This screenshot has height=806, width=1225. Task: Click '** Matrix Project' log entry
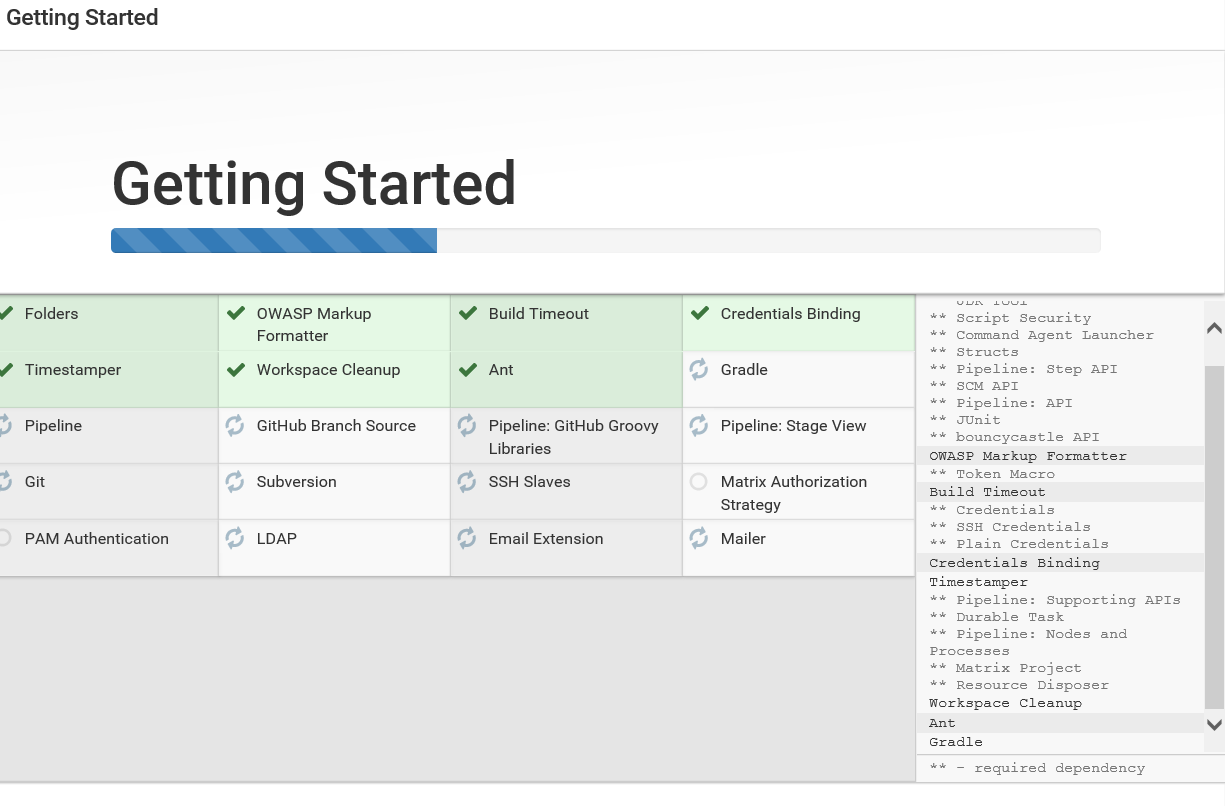tap(1005, 668)
